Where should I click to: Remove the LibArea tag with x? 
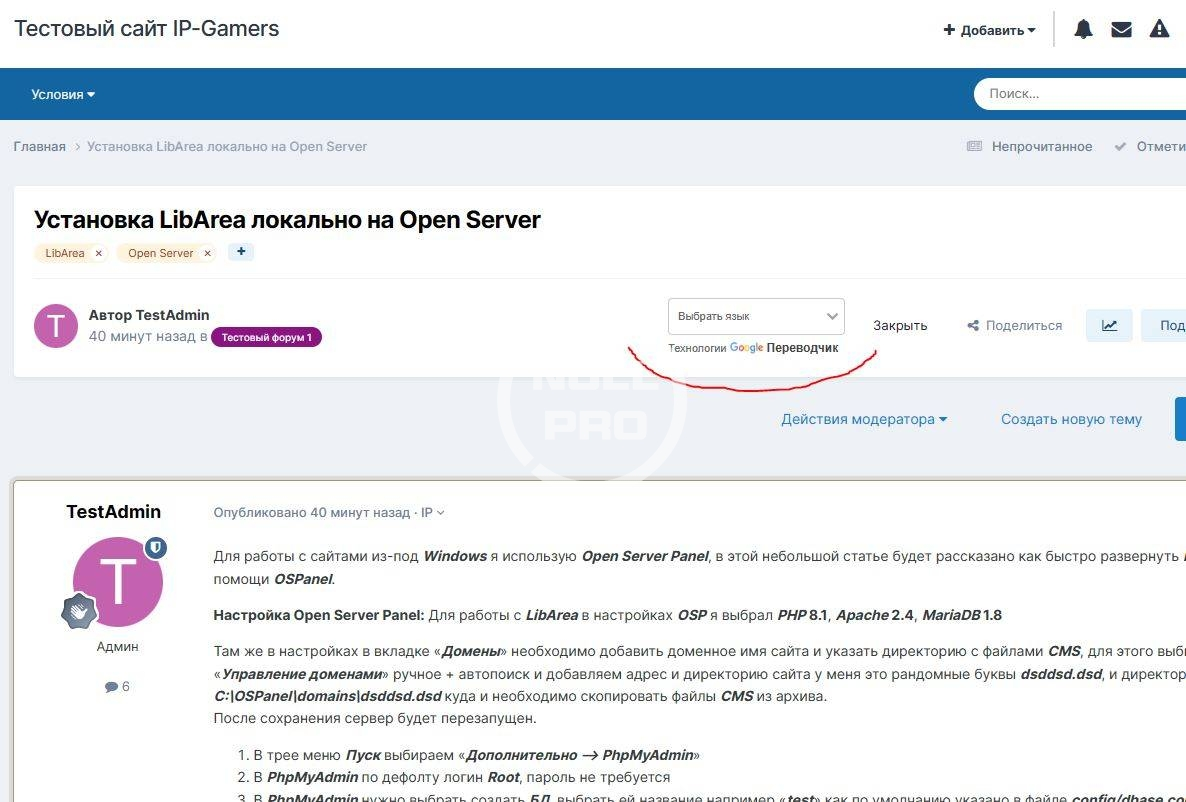click(x=98, y=253)
